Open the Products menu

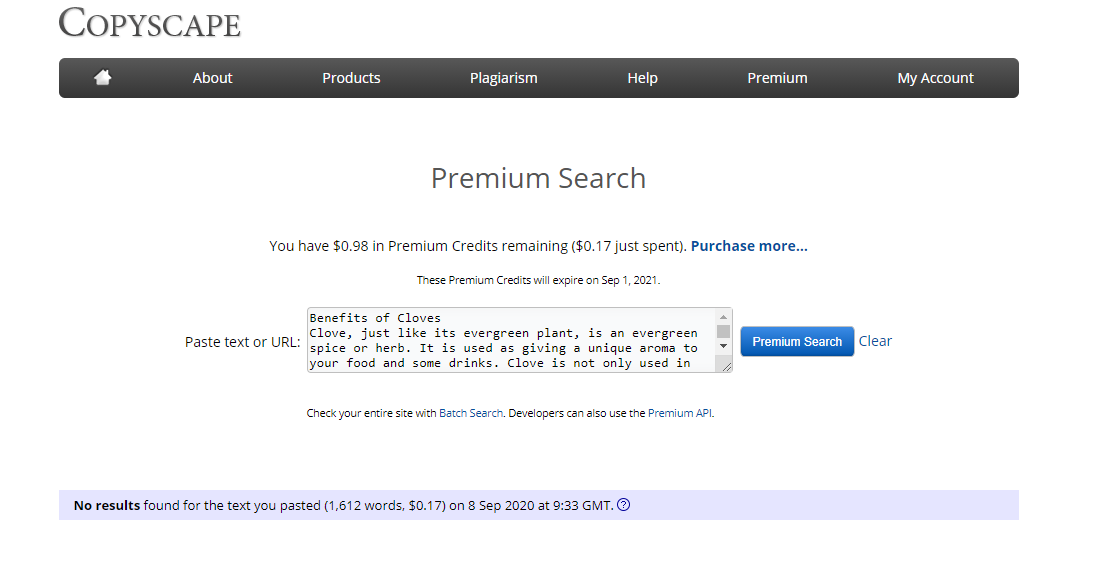click(x=351, y=78)
